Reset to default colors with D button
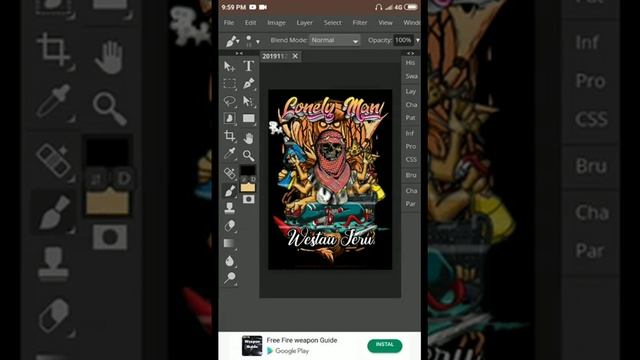Viewport: 640px width, 360px height. (253, 180)
